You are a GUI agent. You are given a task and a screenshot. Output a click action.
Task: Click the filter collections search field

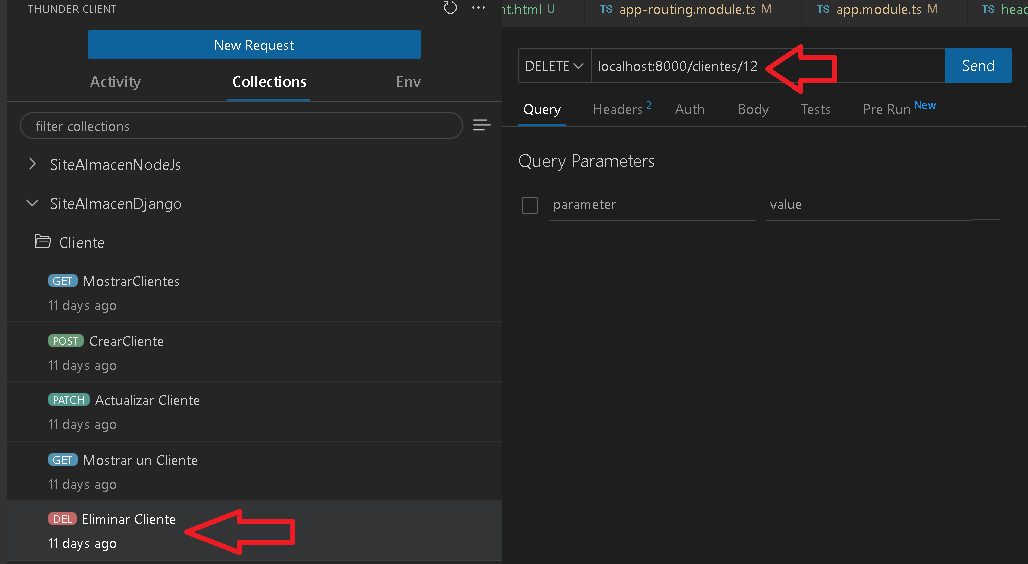click(x=241, y=126)
